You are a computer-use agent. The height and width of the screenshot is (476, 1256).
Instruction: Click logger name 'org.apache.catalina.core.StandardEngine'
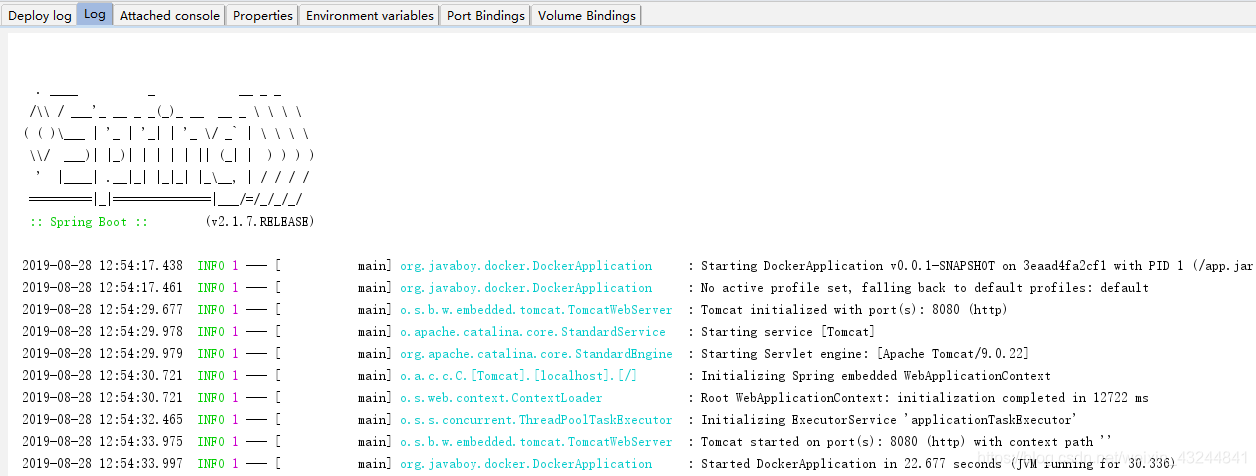tap(536, 354)
